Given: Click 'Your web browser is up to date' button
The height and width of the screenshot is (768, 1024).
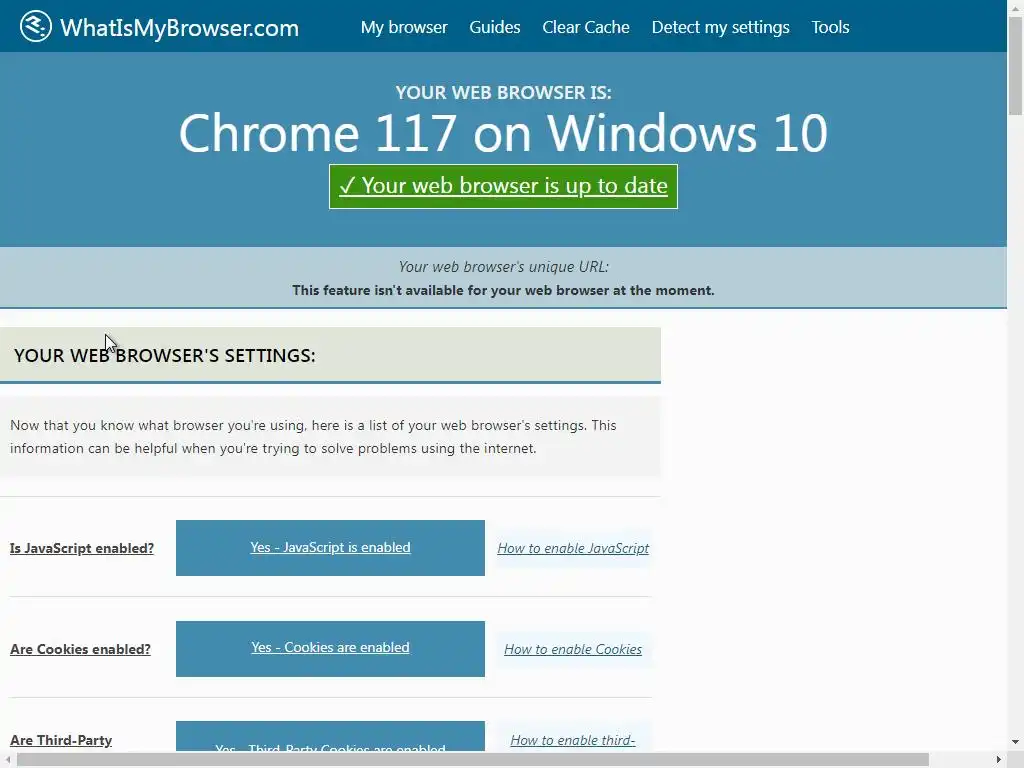Looking at the screenshot, I should coord(504,187).
